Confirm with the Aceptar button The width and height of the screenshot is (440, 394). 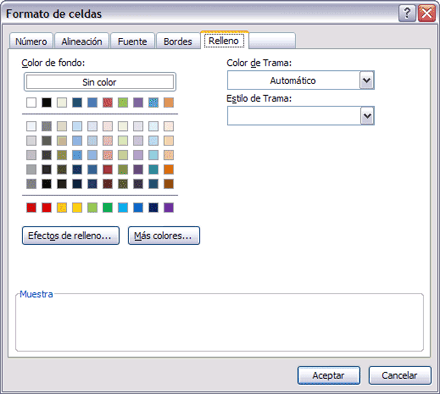coord(329,376)
